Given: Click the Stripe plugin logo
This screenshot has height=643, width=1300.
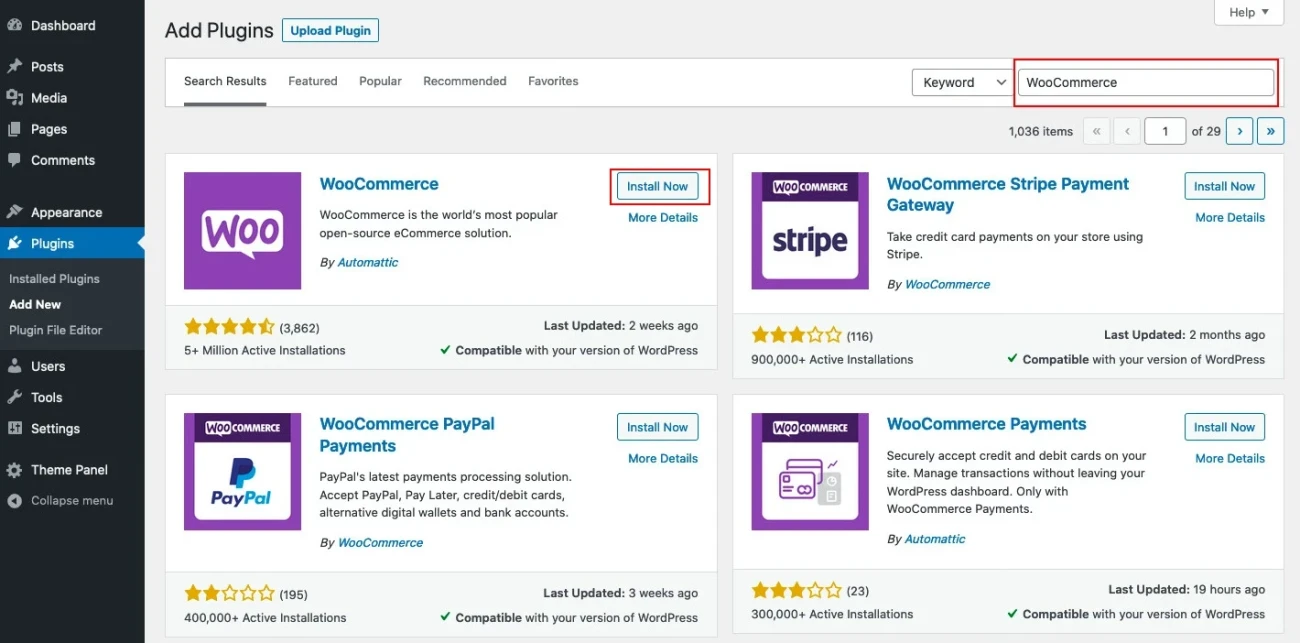Looking at the screenshot, I should point(809,230).
